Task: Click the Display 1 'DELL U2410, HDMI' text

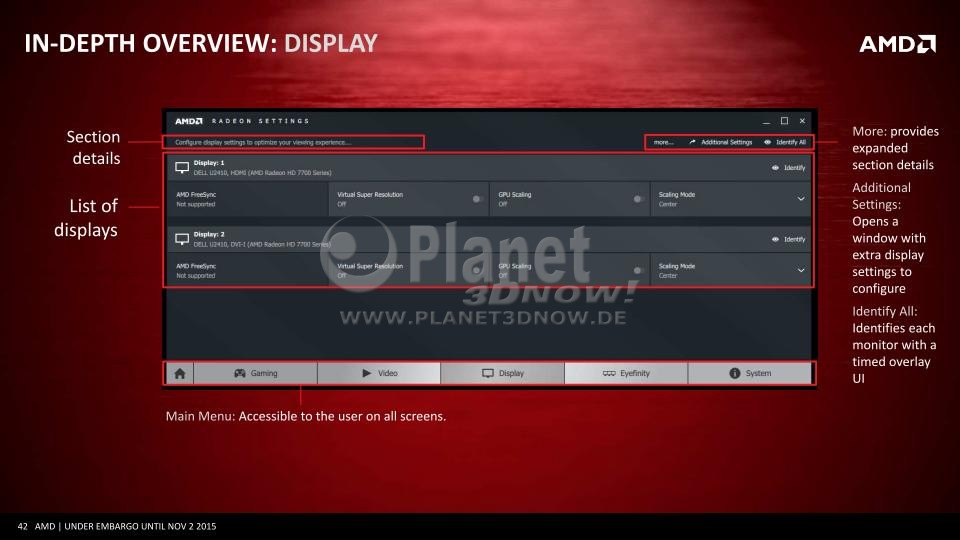Action: pos(262,173)
